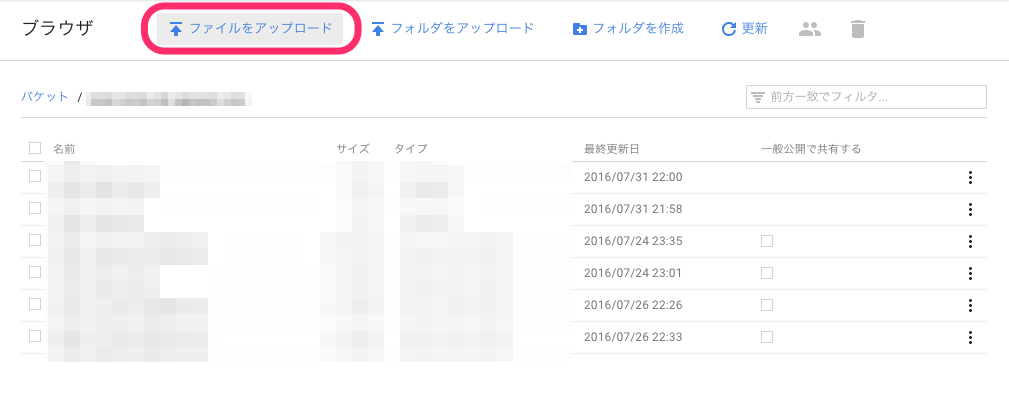Refresh the list with 更新 icon
Image resolution: width=1009 pixels, height=397 pixels.
pos(728,29)
